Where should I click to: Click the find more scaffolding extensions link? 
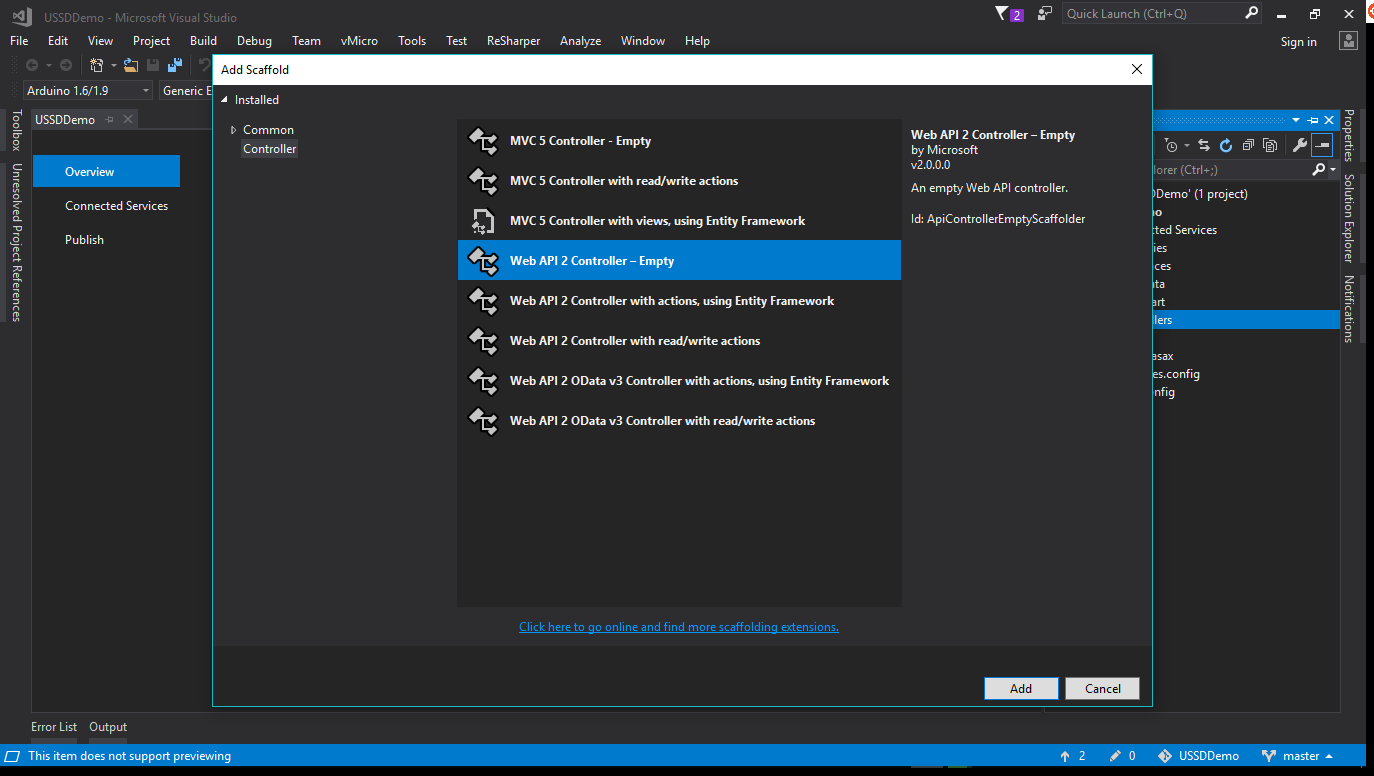click(679, 627)
